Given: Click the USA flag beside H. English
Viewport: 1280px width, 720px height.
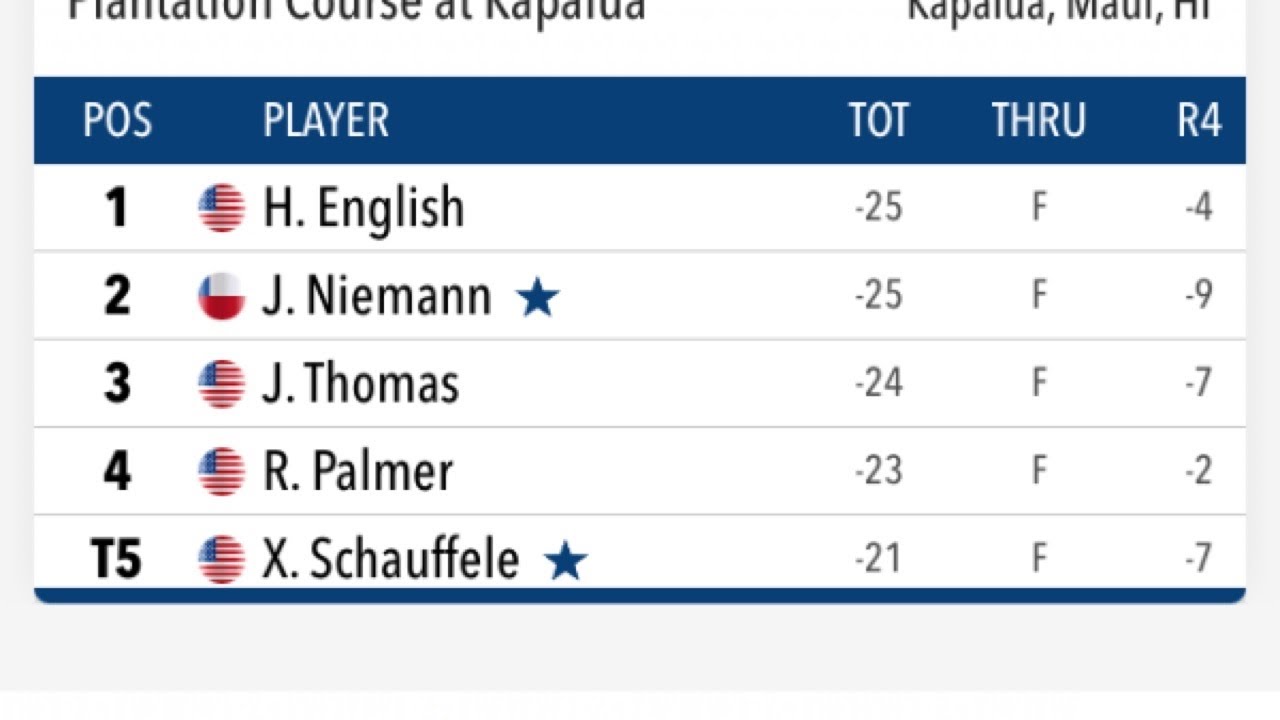Looking at the screenshot, I should point(221,208).
